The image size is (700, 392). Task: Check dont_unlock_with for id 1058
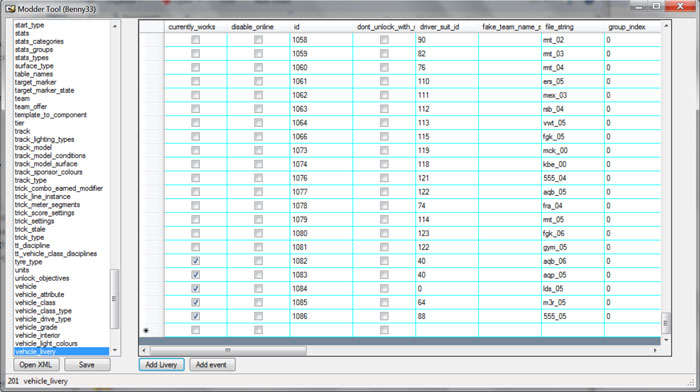point(384,40)
